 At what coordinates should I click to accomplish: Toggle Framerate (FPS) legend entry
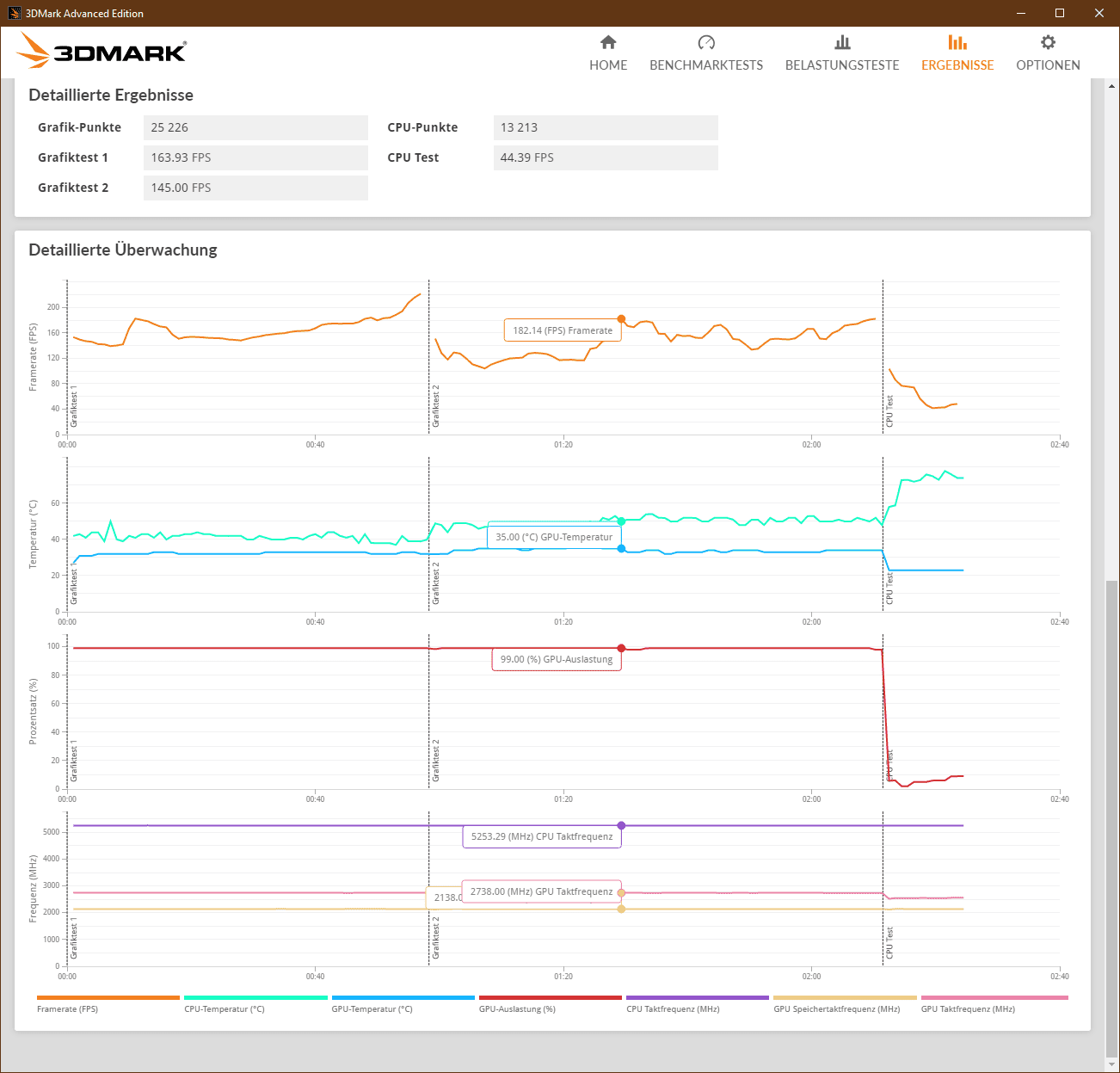(x=108, y=1004)
